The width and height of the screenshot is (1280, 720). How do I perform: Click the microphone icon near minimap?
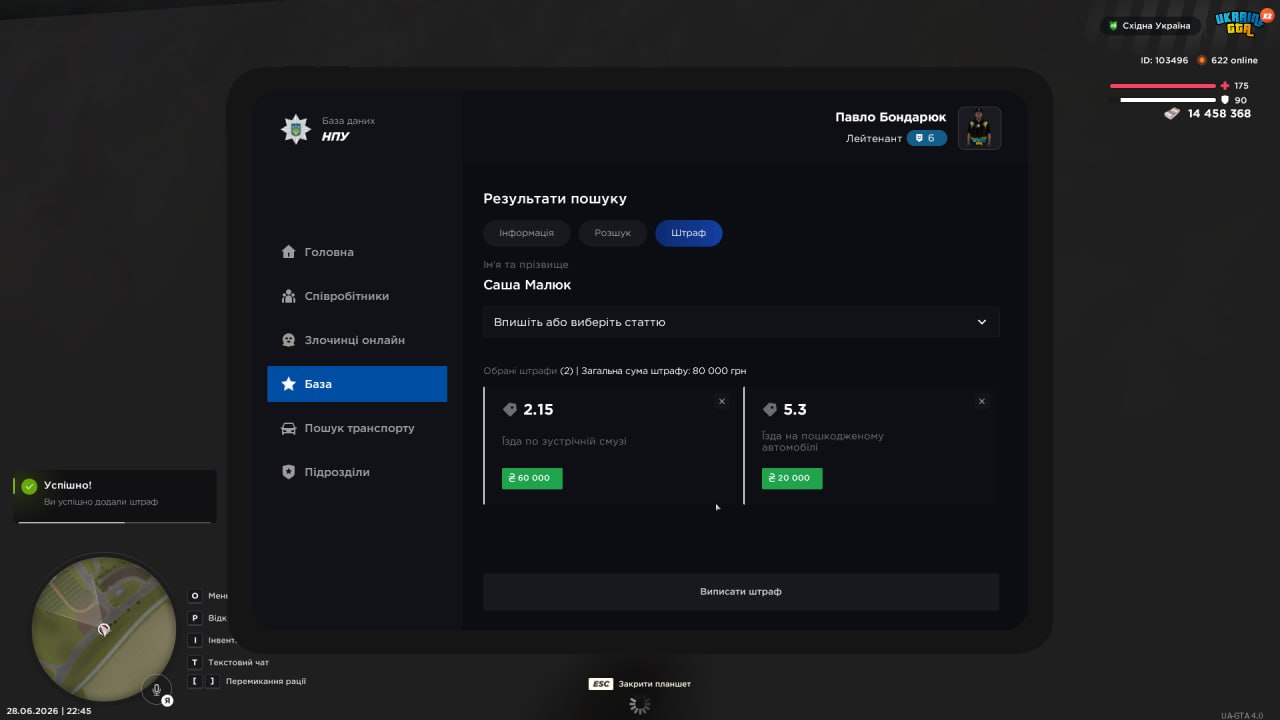click(156, 689)
